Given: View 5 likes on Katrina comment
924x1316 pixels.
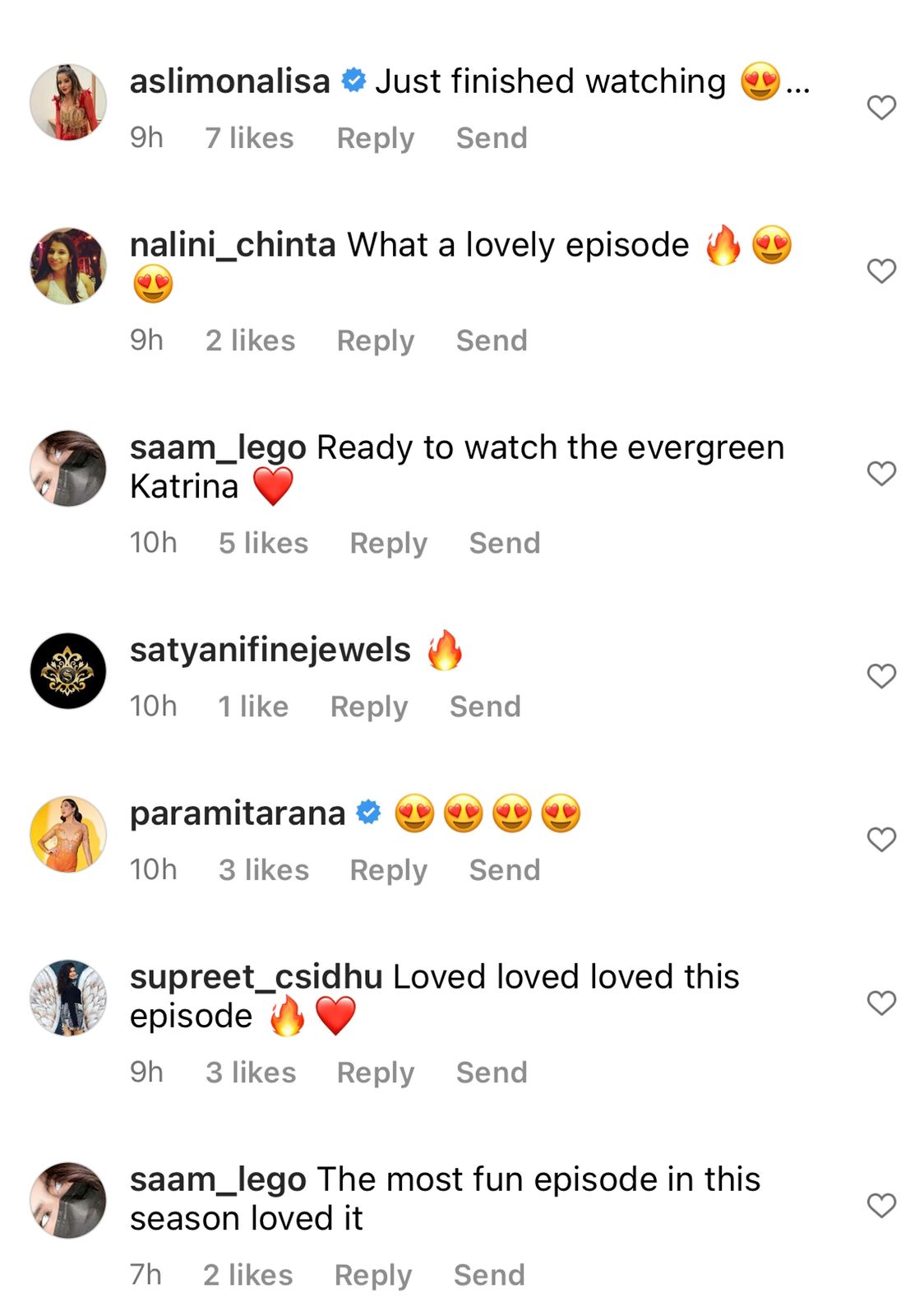Looking at the screenshot, I should tap(263, 543).
